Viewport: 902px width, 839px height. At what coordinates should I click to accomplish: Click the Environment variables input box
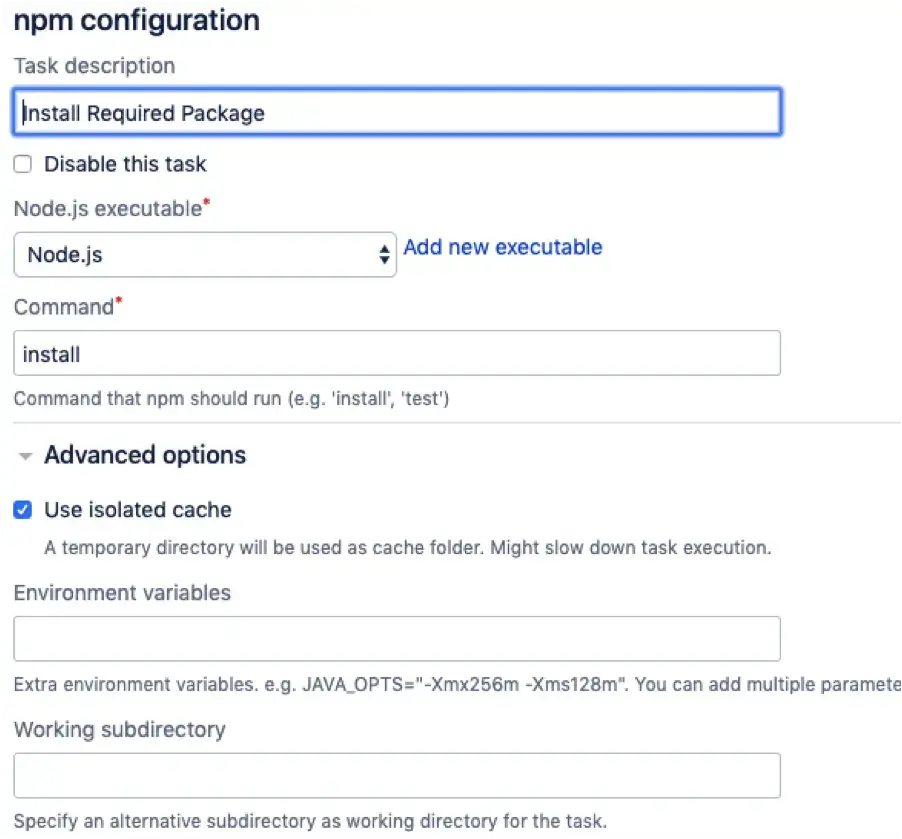(x=396, y=638)
